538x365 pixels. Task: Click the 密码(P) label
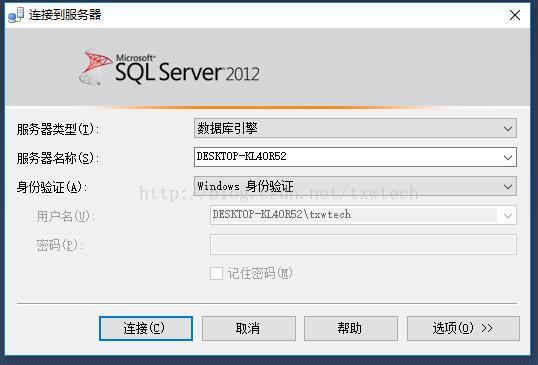pyautogui.click(x=59, y=245)
